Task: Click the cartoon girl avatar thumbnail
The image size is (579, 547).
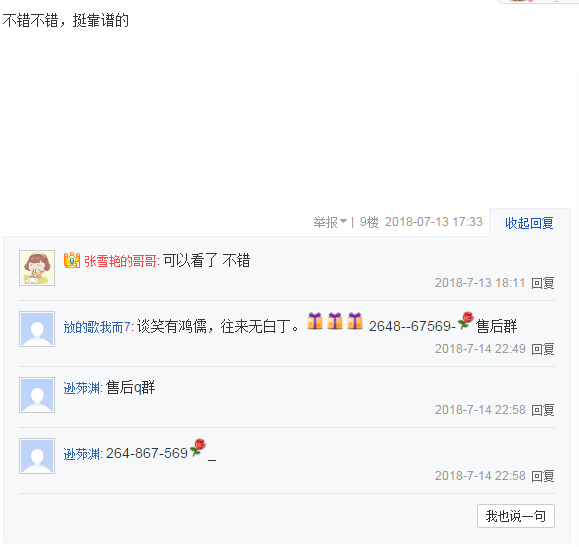Action: point(37,268)
